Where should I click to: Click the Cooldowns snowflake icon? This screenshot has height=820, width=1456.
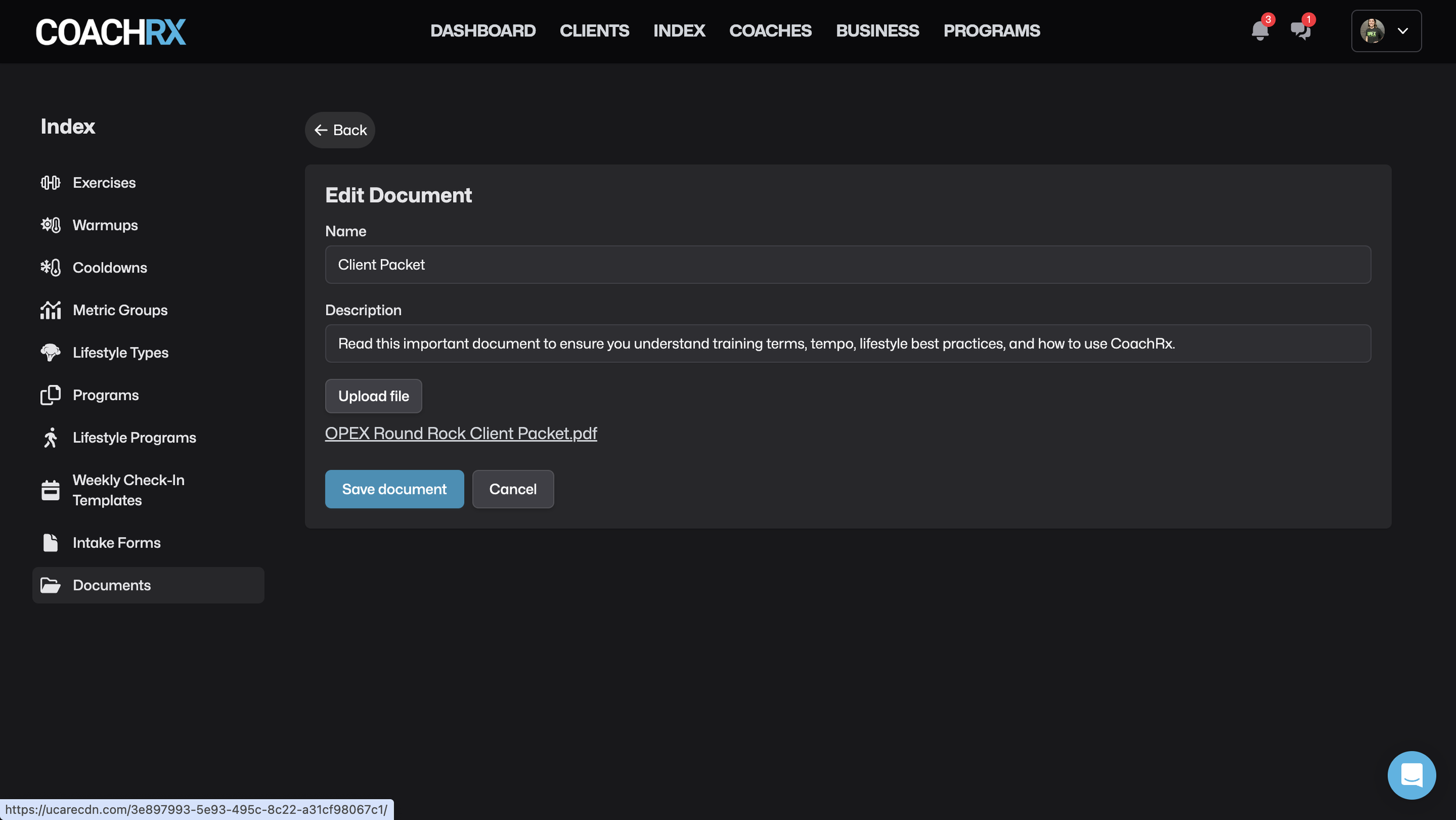(x=51, y=268)
